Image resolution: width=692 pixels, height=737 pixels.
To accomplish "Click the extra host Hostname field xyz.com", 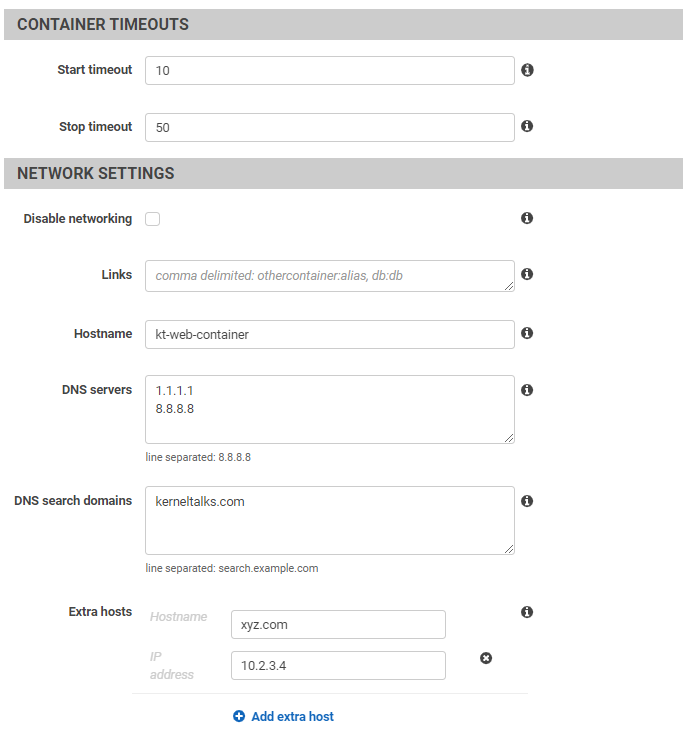I will click(338, 625).
